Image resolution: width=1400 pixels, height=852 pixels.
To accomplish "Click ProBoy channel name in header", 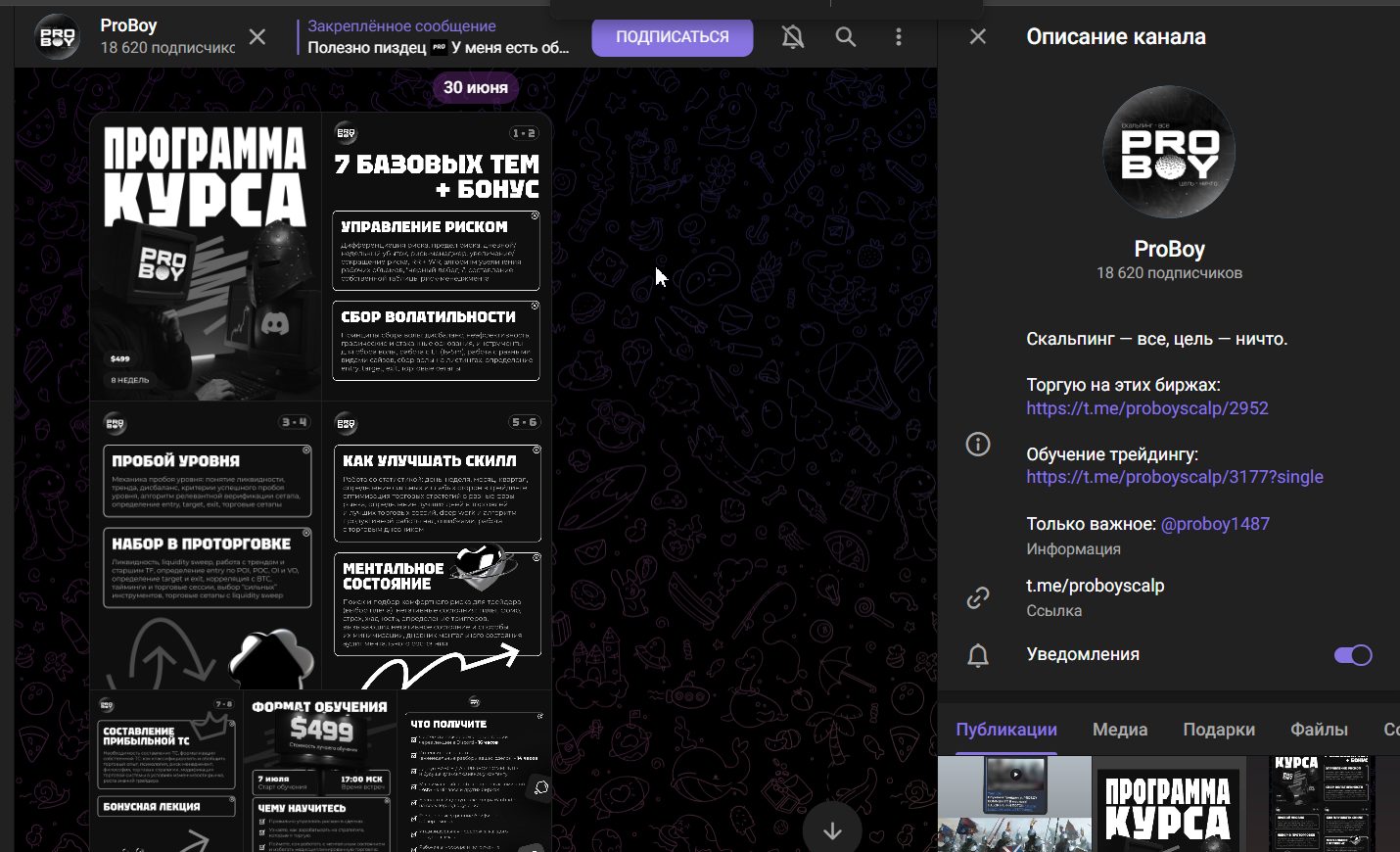I will click(x=128, y=25).
